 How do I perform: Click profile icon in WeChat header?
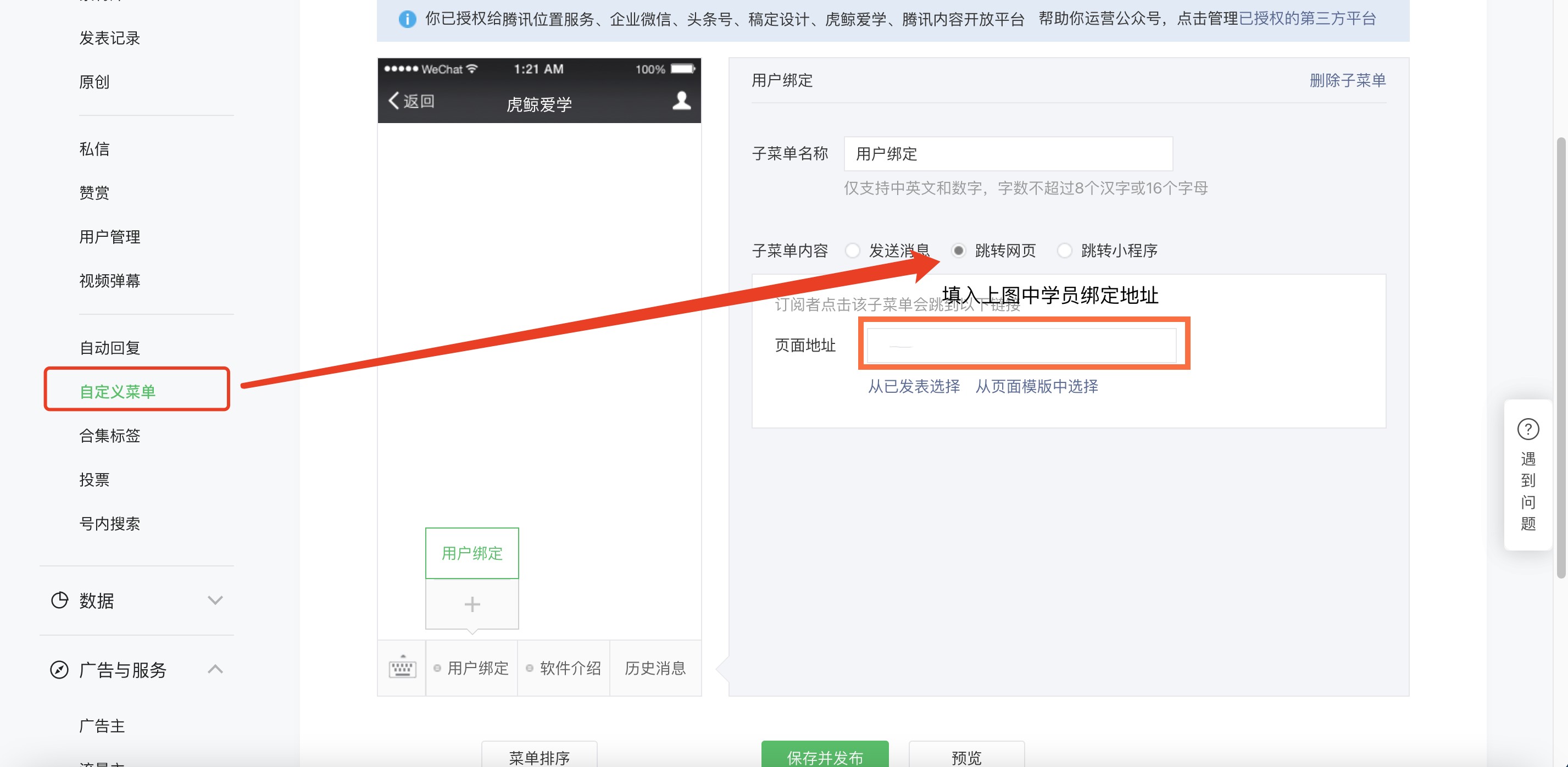click(681, 101)
